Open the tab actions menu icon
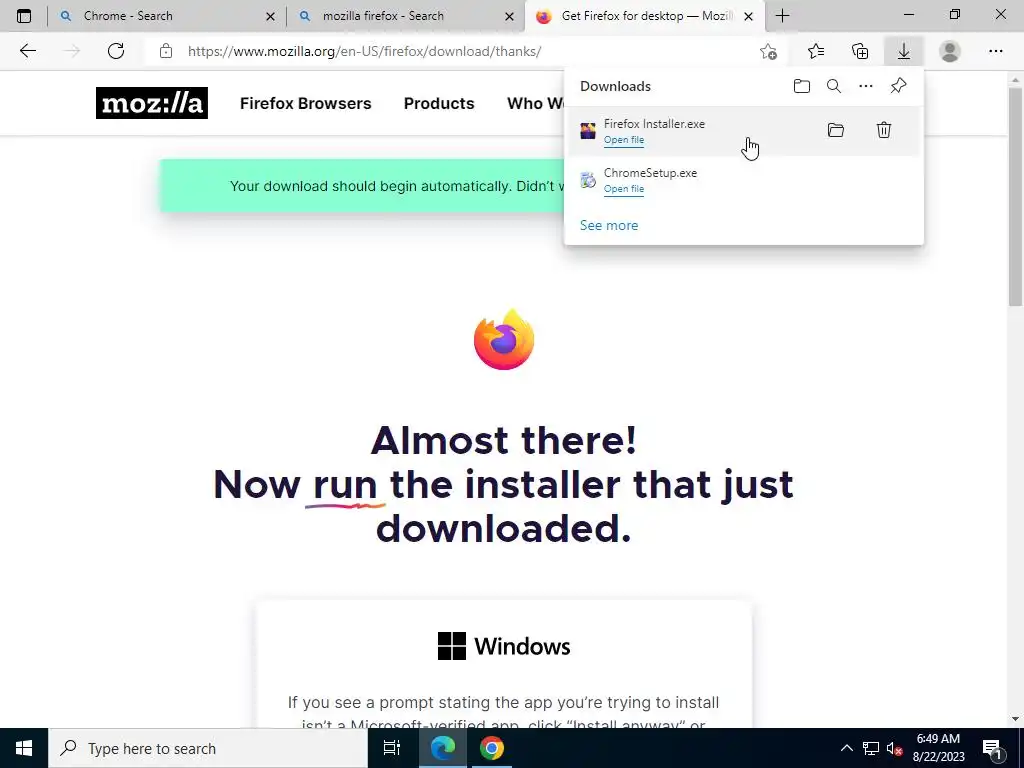Image resolution: width=1024 pixels, height=768 pixels. 24,16
